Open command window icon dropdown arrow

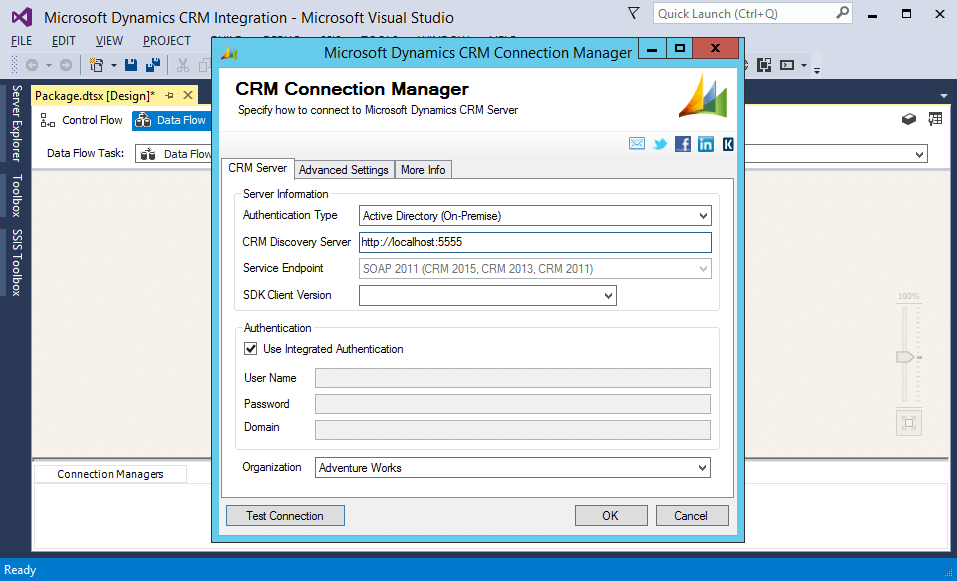(804, 65)
